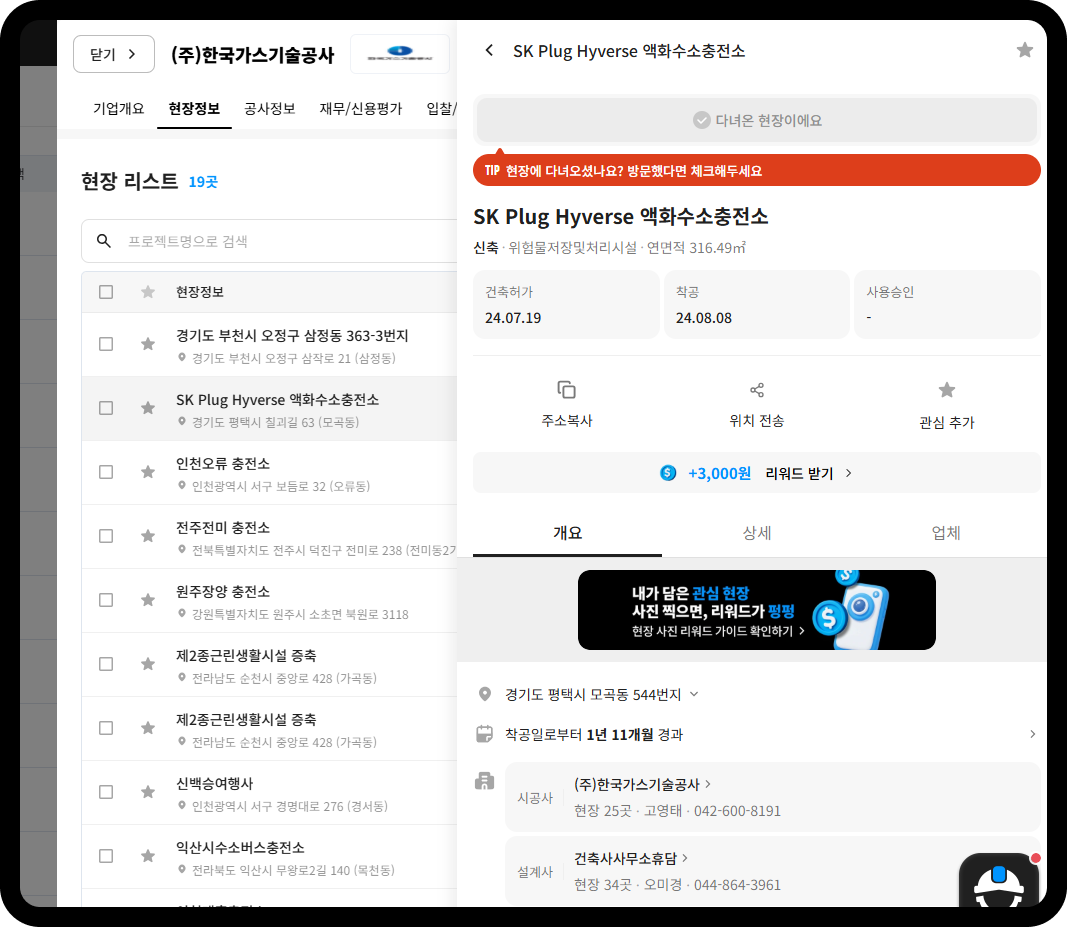Click the company logo thumbnail

pyautogui.click(x=399, y=54)
